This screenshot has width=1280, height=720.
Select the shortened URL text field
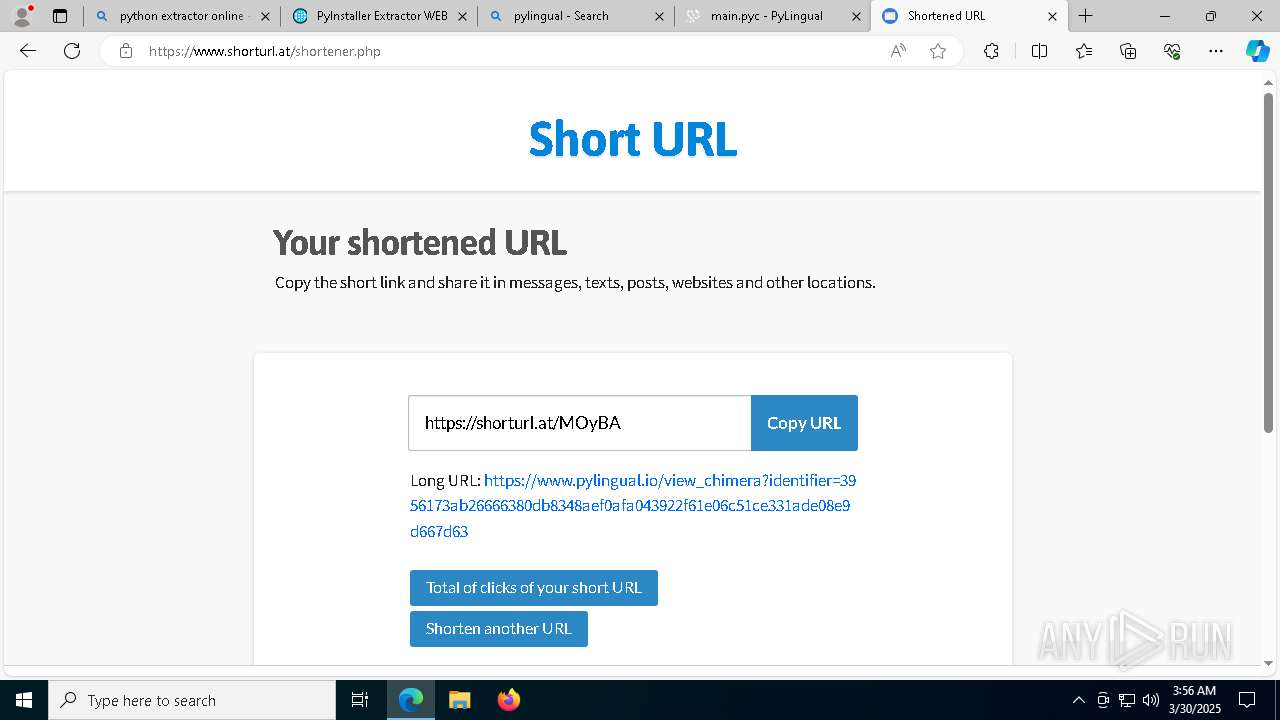pos(579,423)
